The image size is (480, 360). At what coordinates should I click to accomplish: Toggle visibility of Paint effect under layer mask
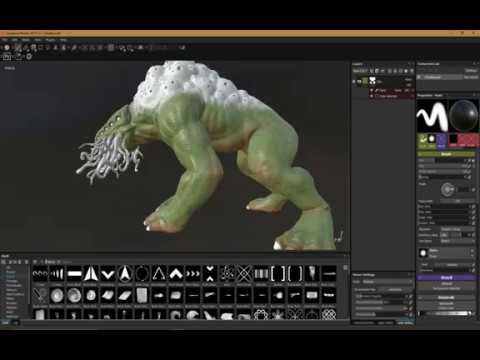tap(372, 90)
